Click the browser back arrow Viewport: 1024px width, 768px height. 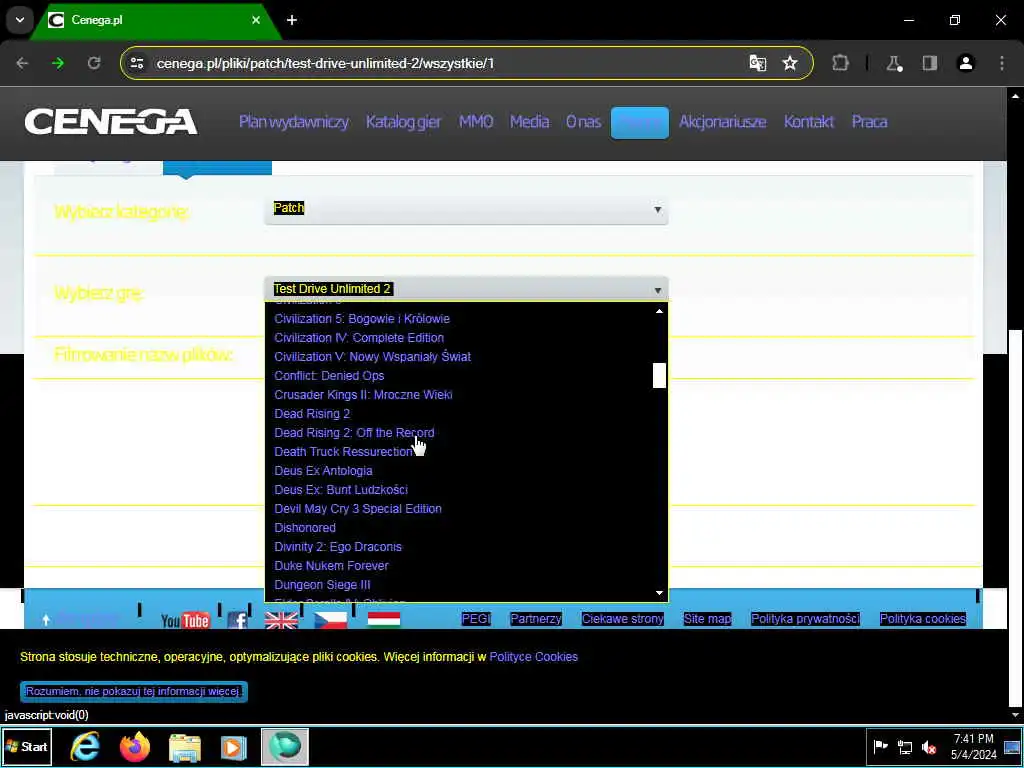coord(22,63)
